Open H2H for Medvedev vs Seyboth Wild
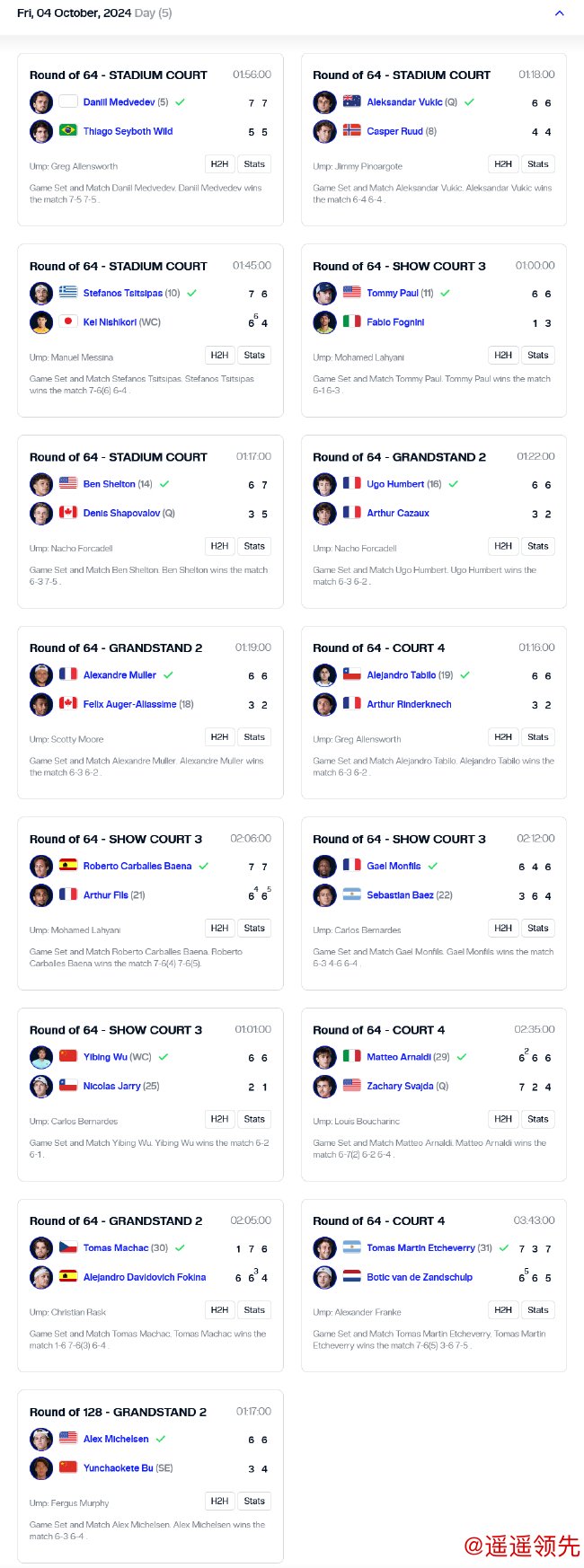 click(x=219, y=164)
